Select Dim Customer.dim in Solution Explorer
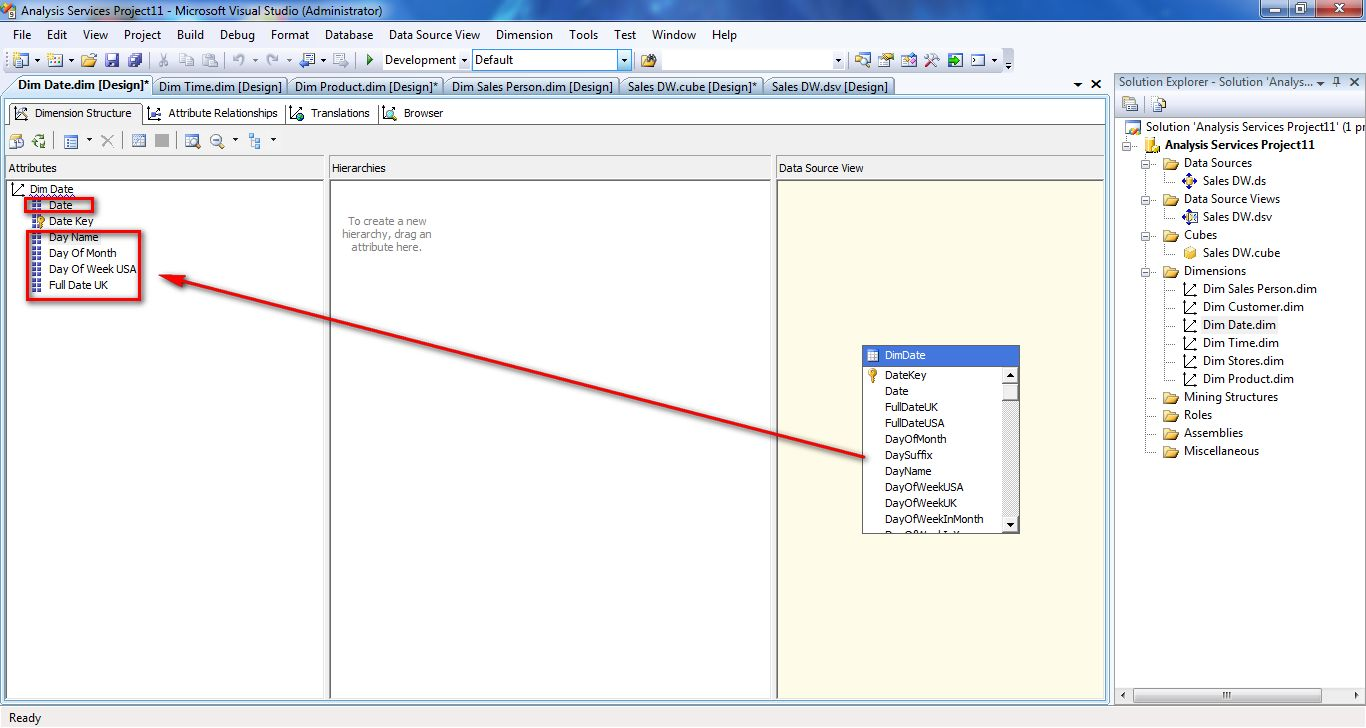Image resolution: width=1366 pixels, height=728 pixels. [1252, 307]
